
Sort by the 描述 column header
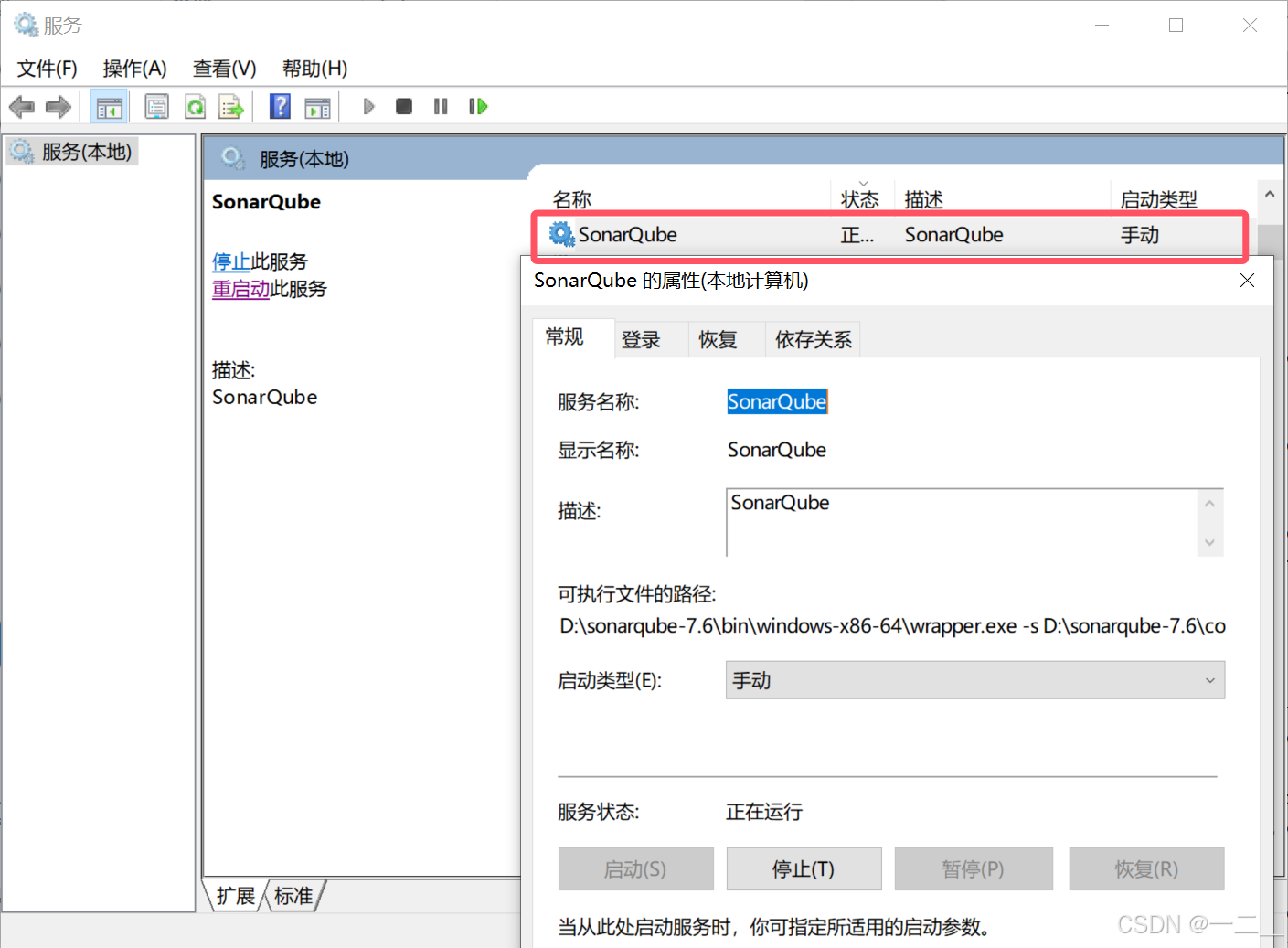click(1002, 199)
